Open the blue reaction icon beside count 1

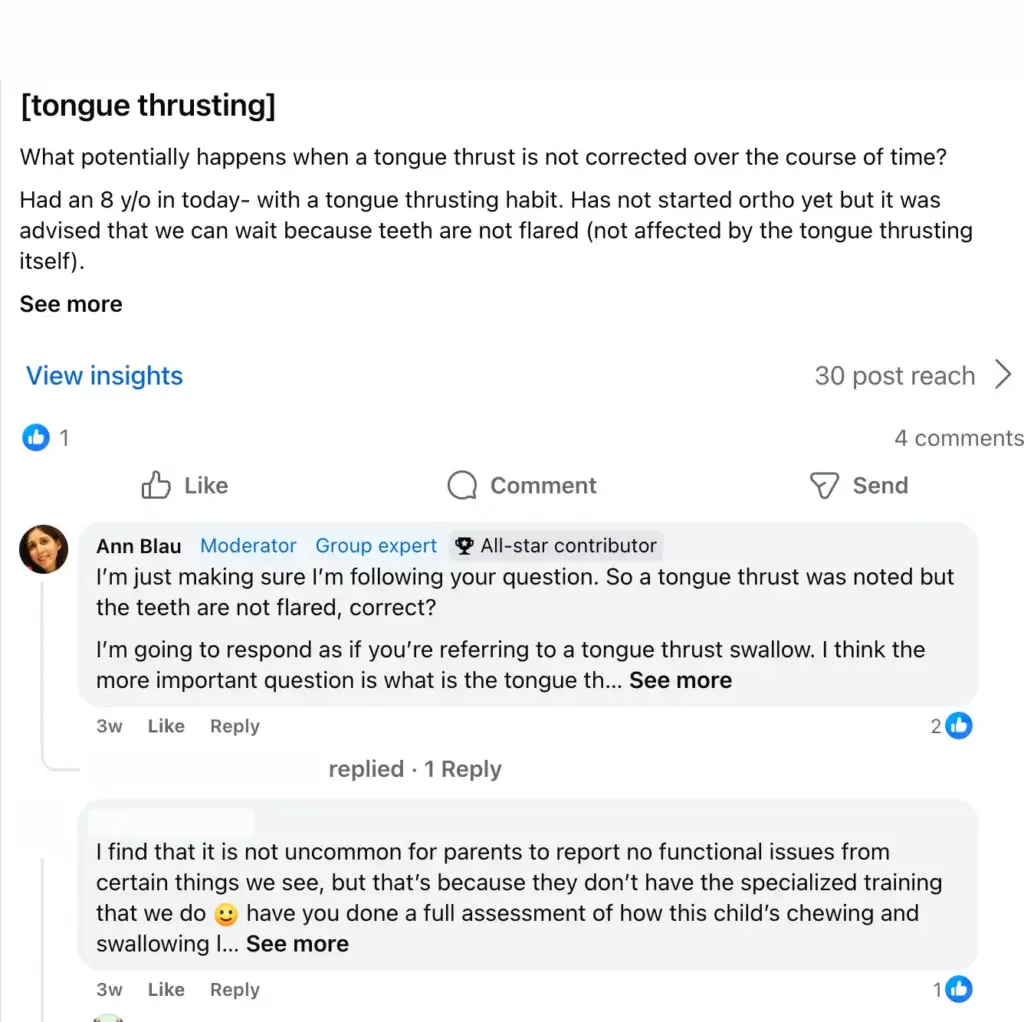[36, 438]
